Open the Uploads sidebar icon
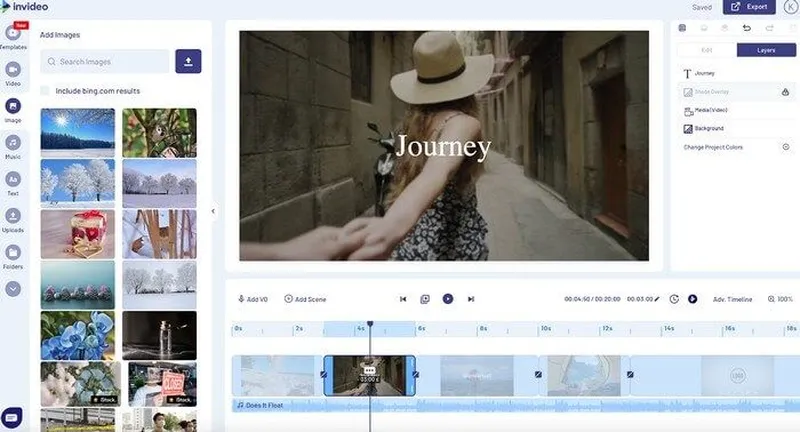 [13, 216]
